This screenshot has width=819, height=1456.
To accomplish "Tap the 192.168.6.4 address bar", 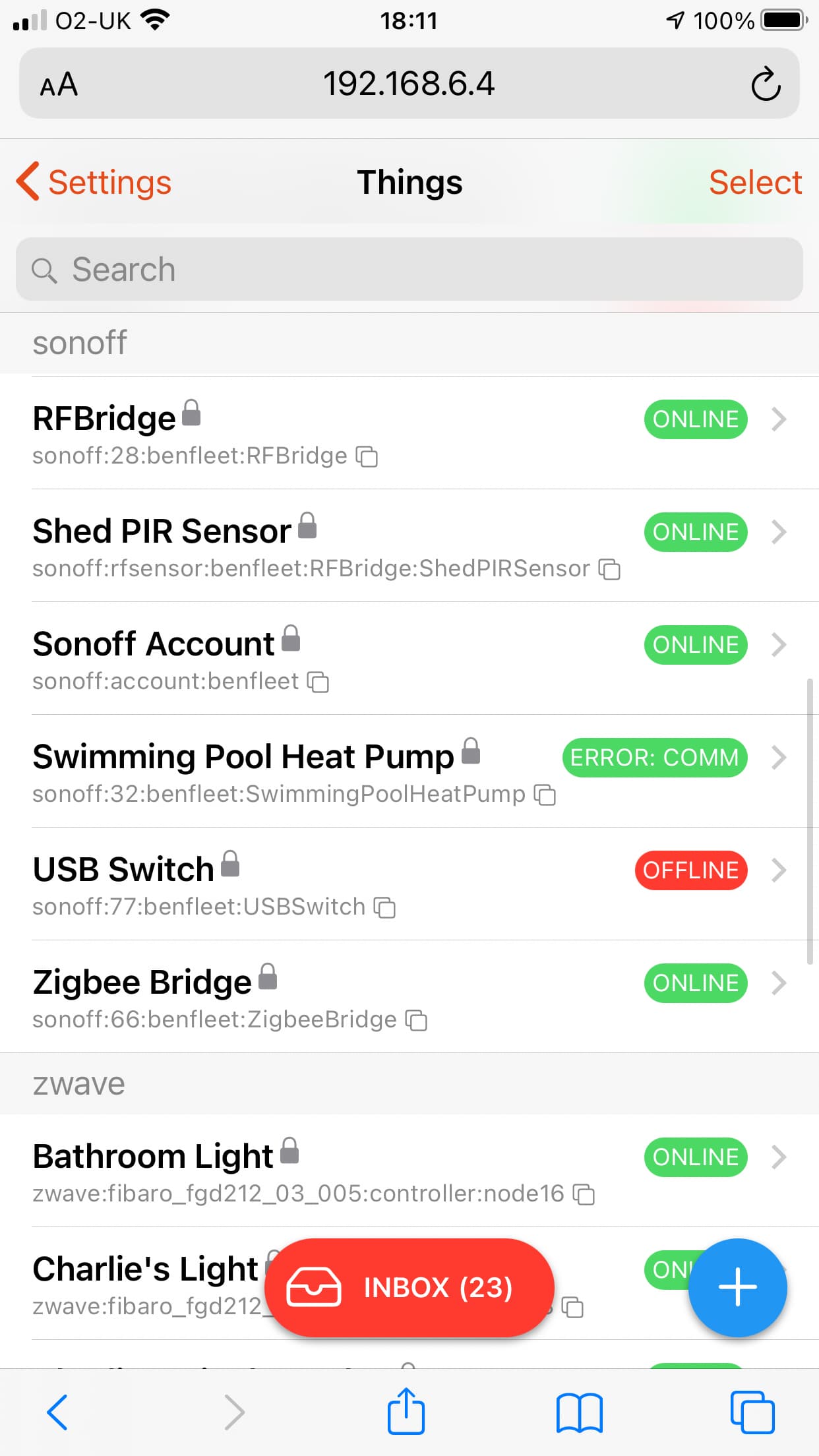I will (x=409, y=84).
